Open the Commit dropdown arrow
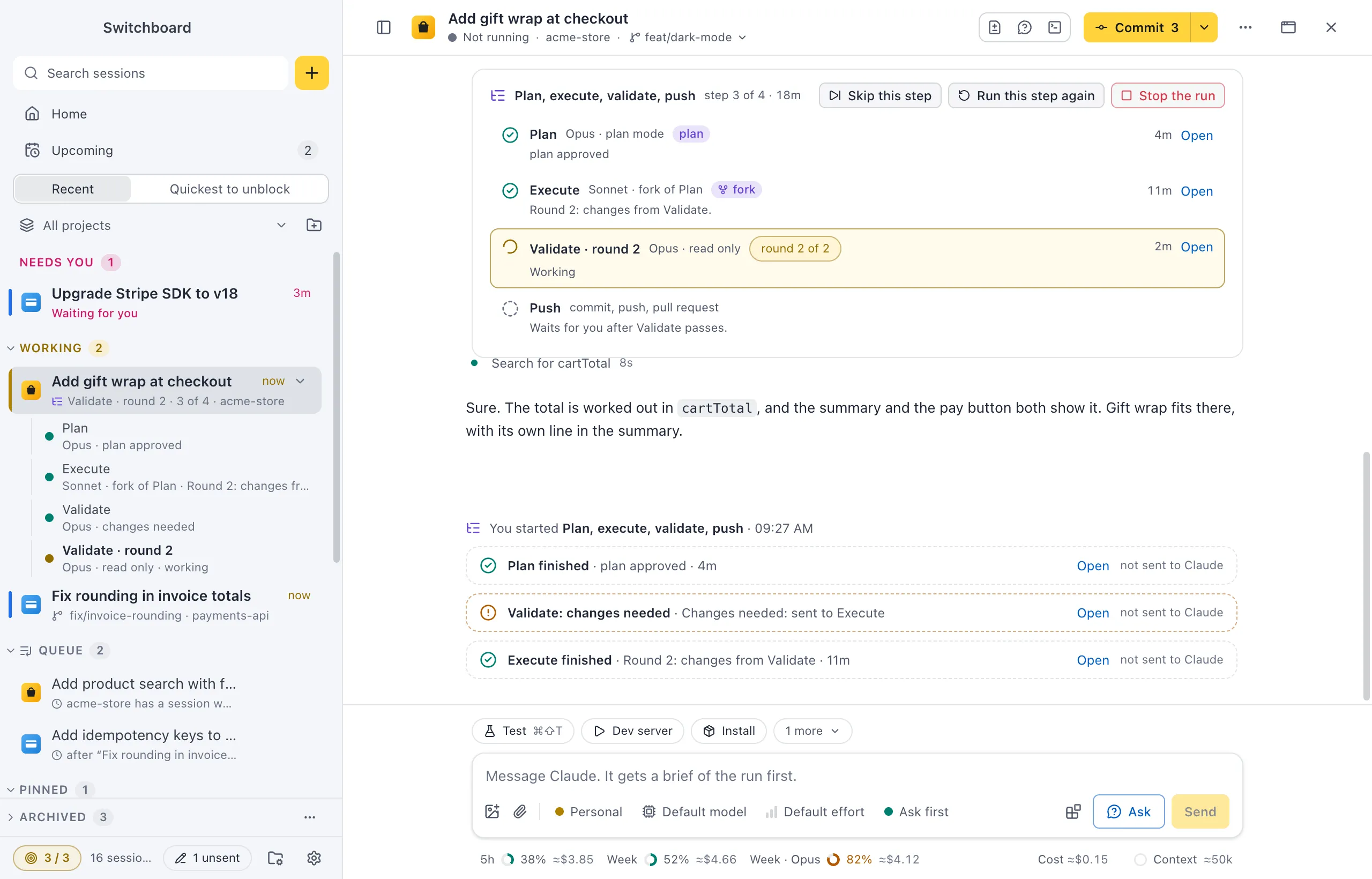Image resolution: width=1372 pixels, height=879 pixels. [x=1204, y=27]
